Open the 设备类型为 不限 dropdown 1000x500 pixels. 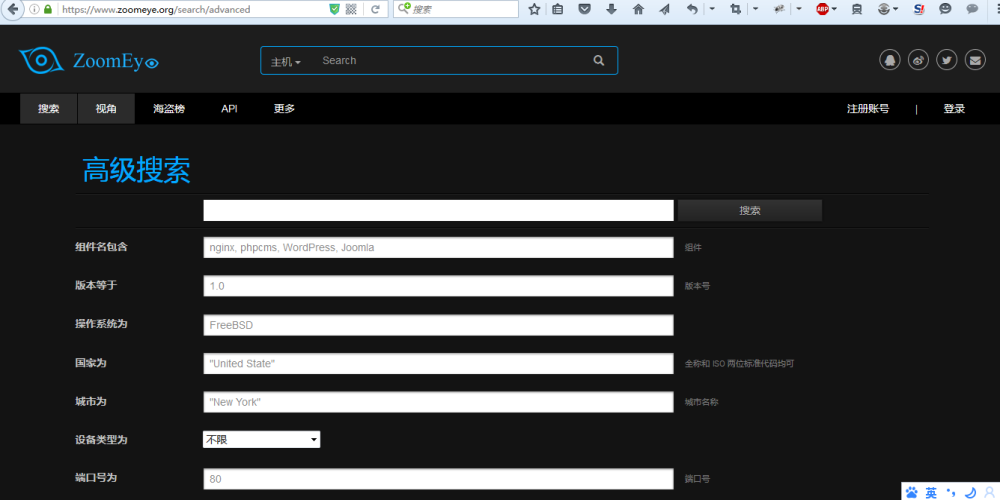tap(261, 439)
